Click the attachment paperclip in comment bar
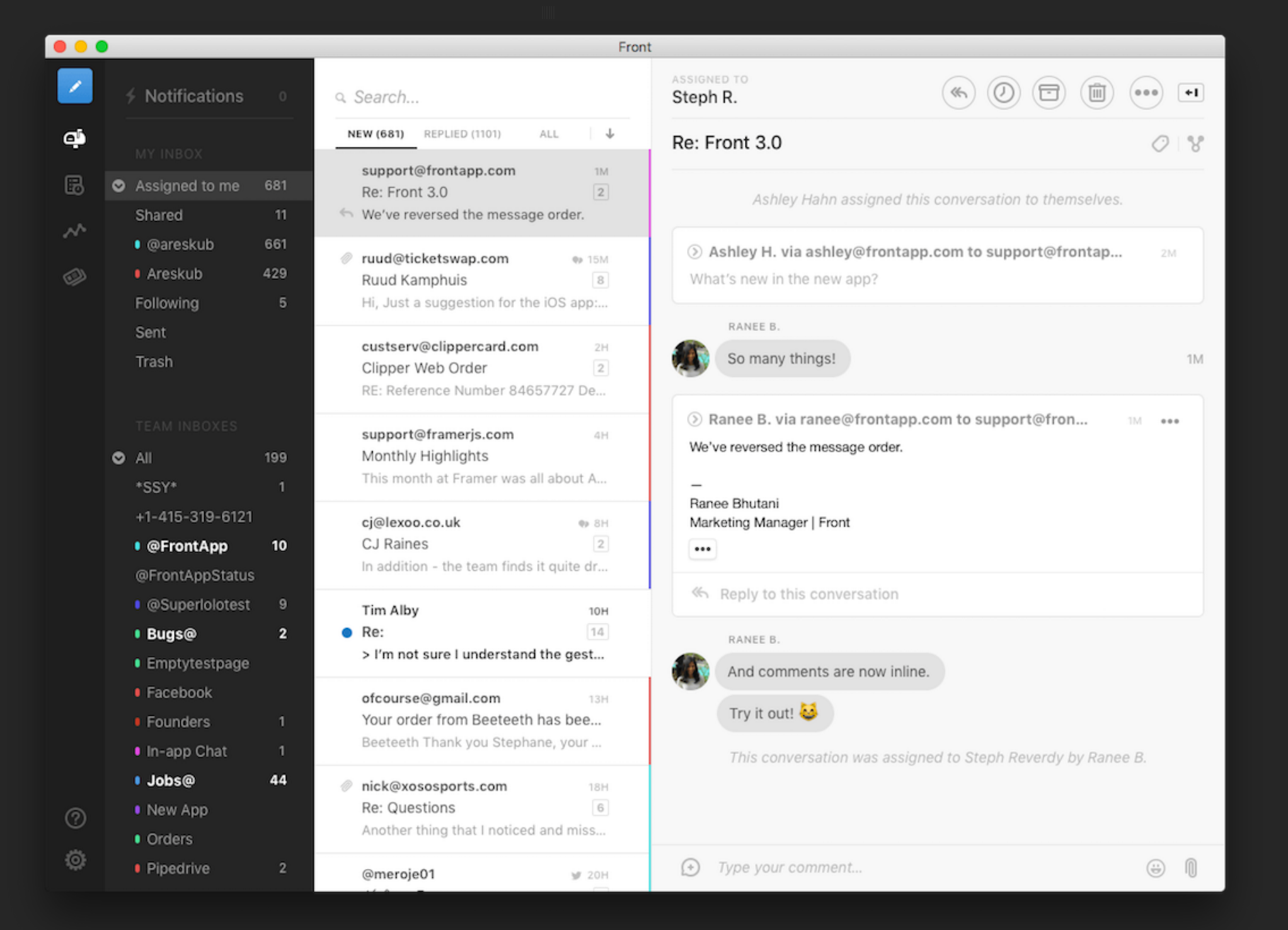Image resolution: width=1288 pixels, height=930 pixels. pyautogui.click(x=1190, y=868)
